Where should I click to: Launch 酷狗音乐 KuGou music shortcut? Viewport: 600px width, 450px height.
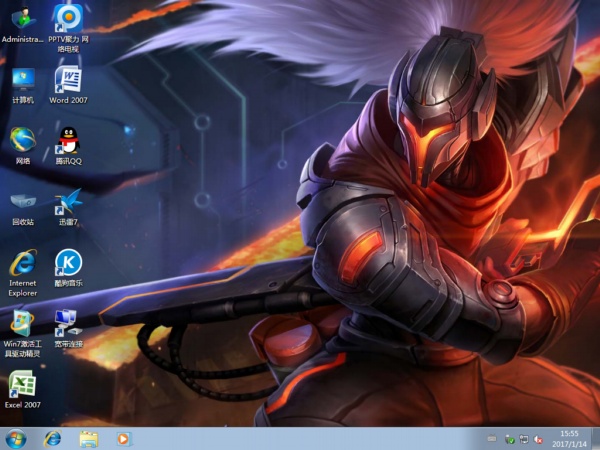(68, 268)
